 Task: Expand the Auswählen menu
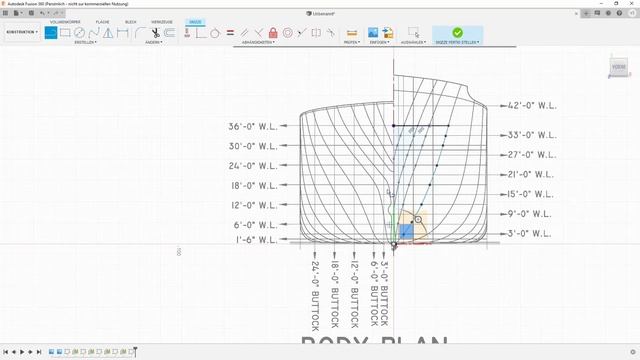413,42
